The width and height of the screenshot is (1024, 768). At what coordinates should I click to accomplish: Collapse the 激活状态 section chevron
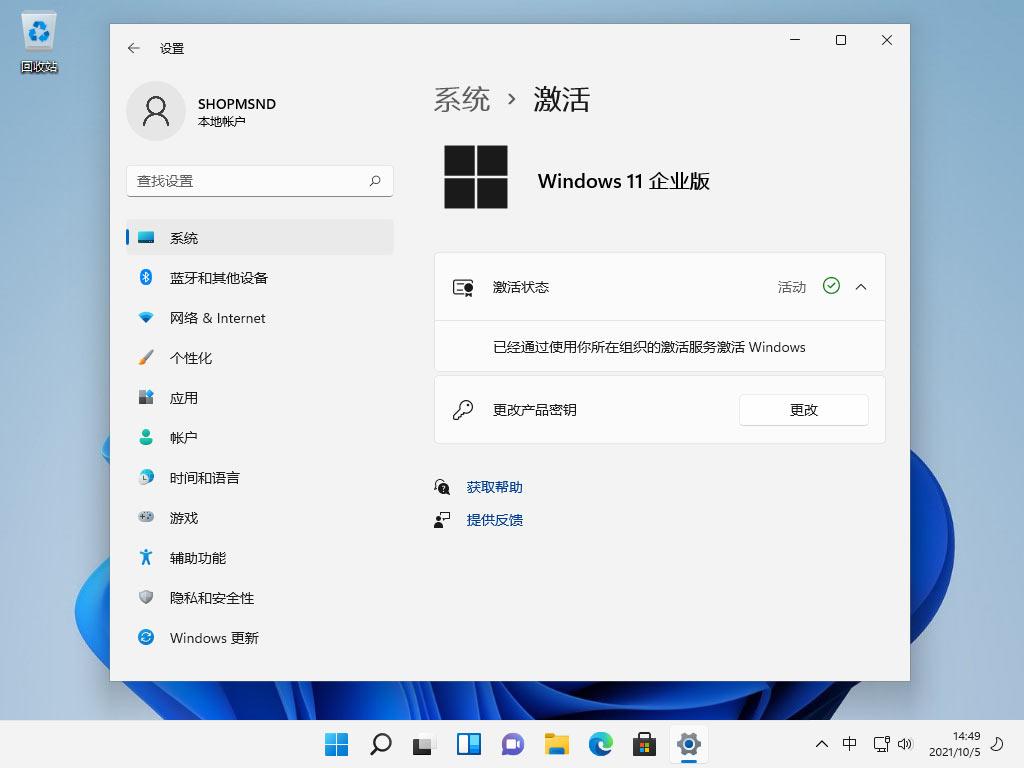coord(861,287)
